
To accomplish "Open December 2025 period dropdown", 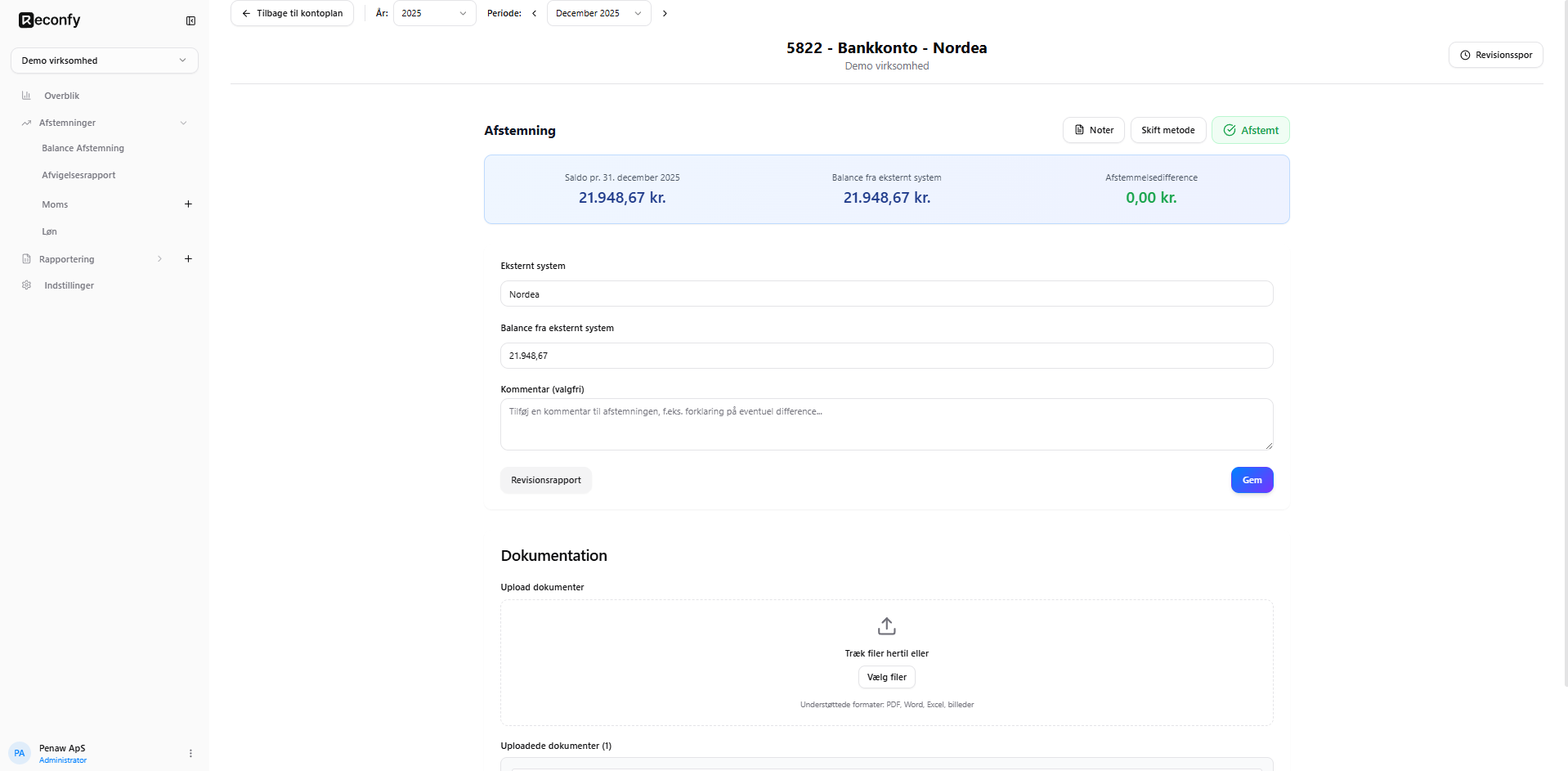I will 598,13.
